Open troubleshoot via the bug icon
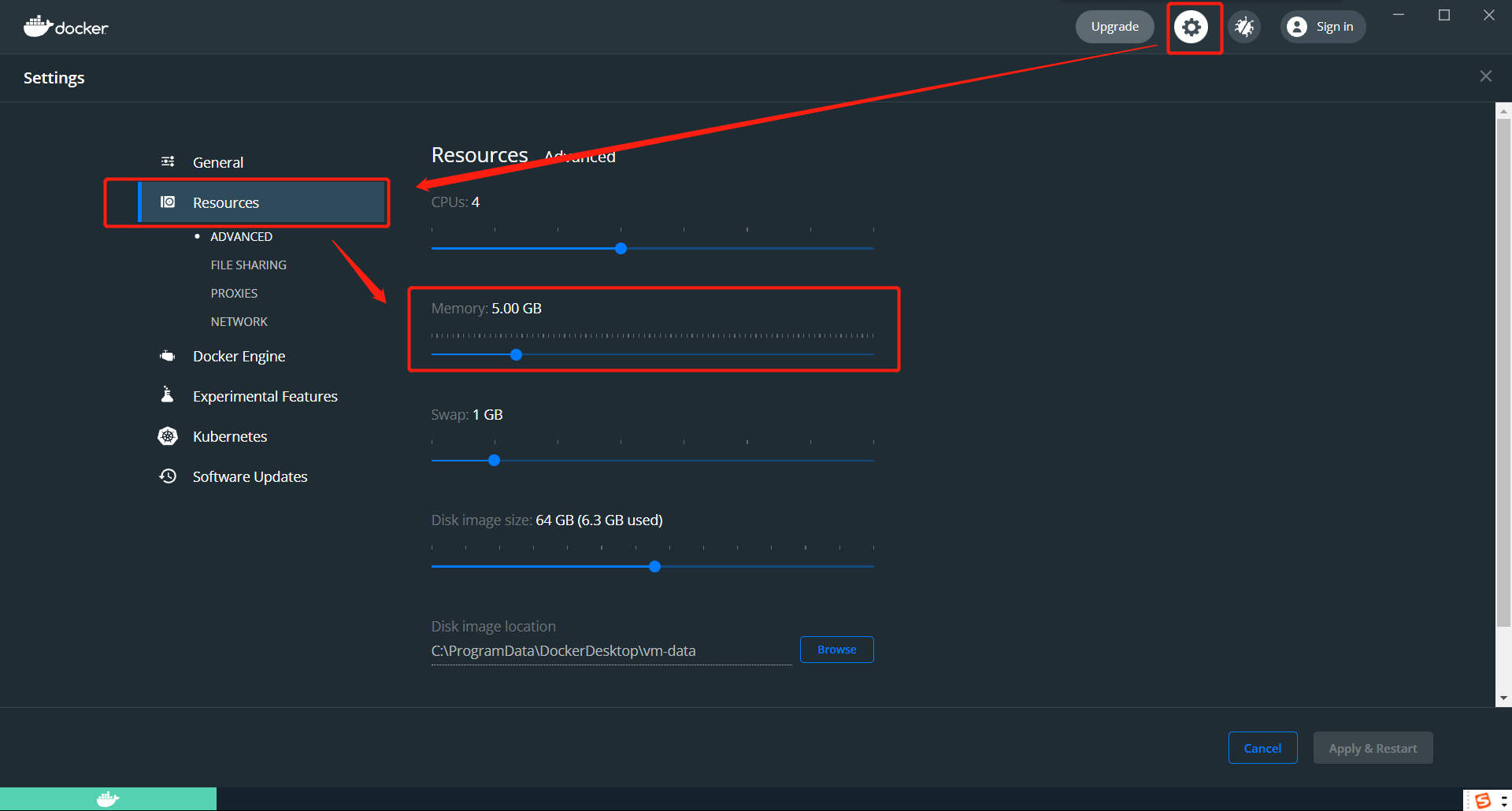This screenshot has width=1512, height=811. click(x=1244, y=27)
